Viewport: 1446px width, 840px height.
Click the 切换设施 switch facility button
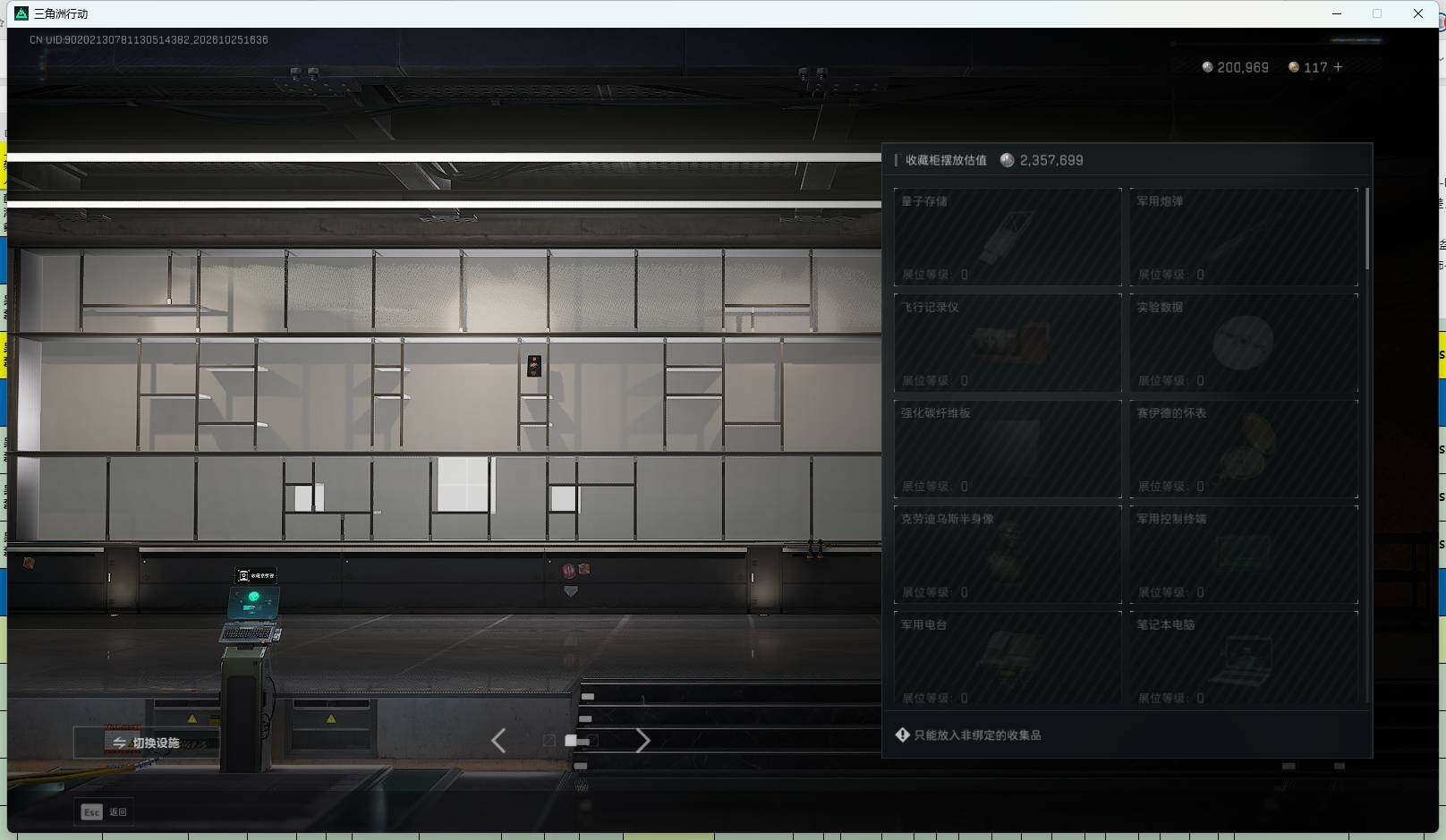click(x=147, y=742)
